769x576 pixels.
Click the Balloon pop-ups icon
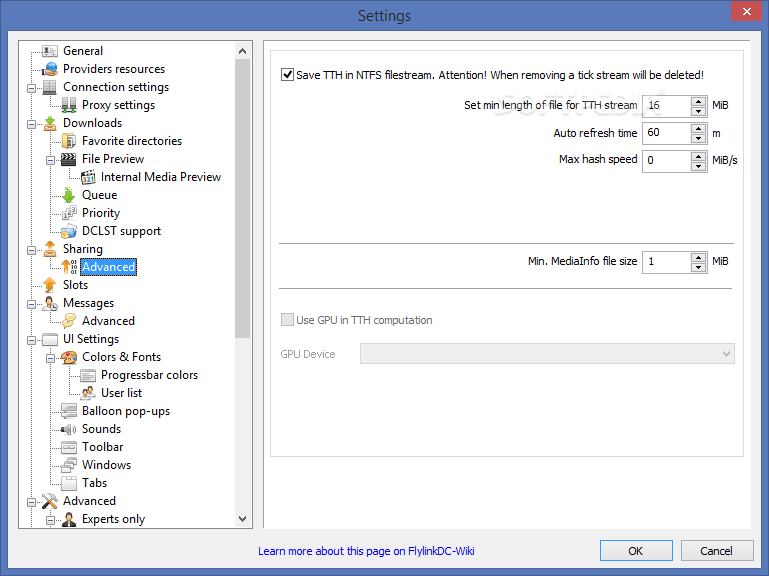[69, 411]
